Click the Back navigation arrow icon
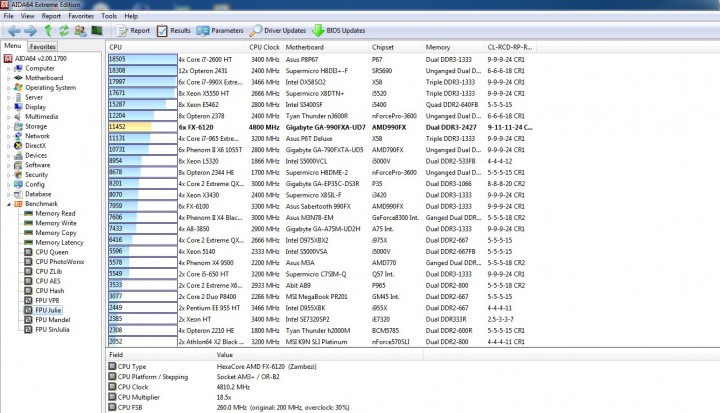Image resolution: width=720 pixels, height=413 pixels. click(14, 31)
